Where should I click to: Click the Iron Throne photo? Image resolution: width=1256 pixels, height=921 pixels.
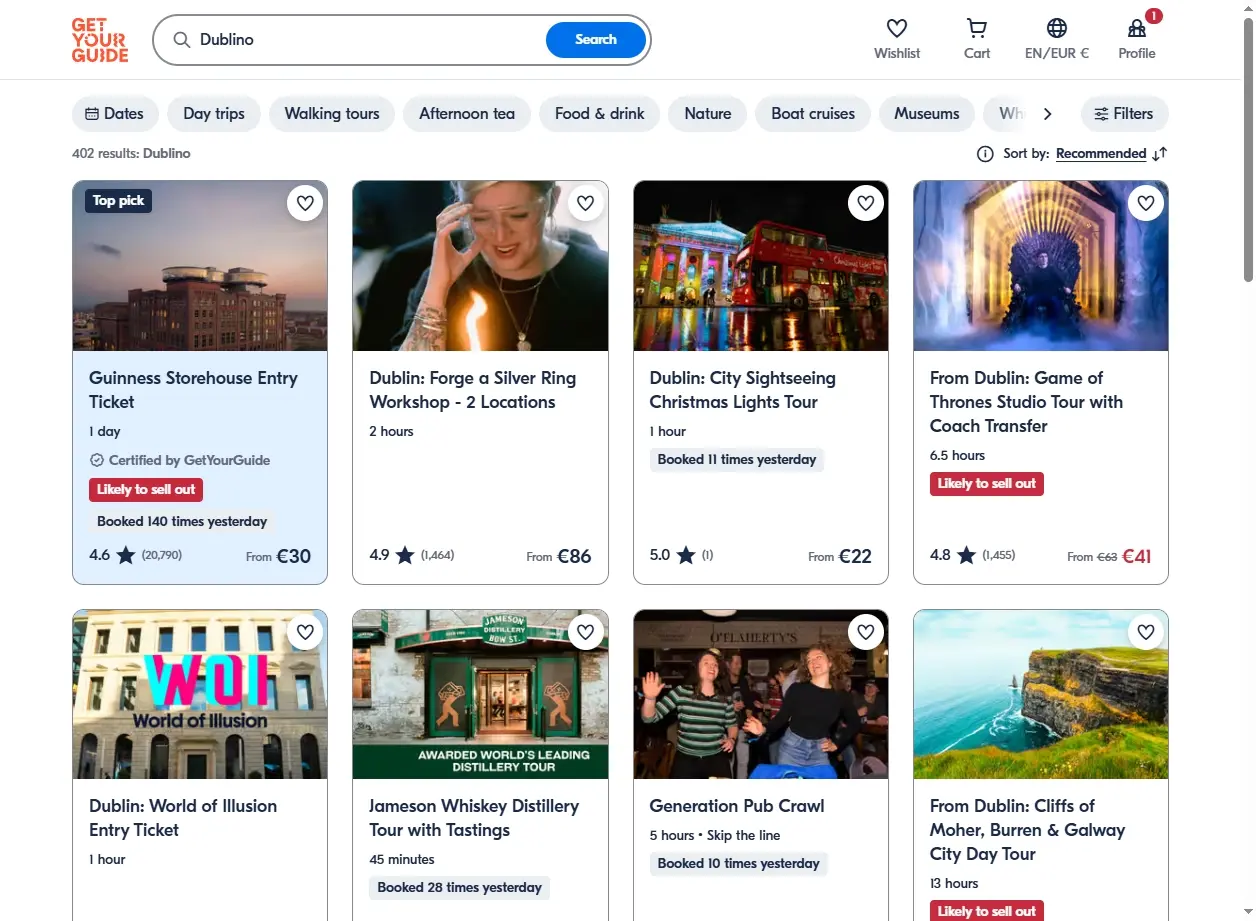1041,266
